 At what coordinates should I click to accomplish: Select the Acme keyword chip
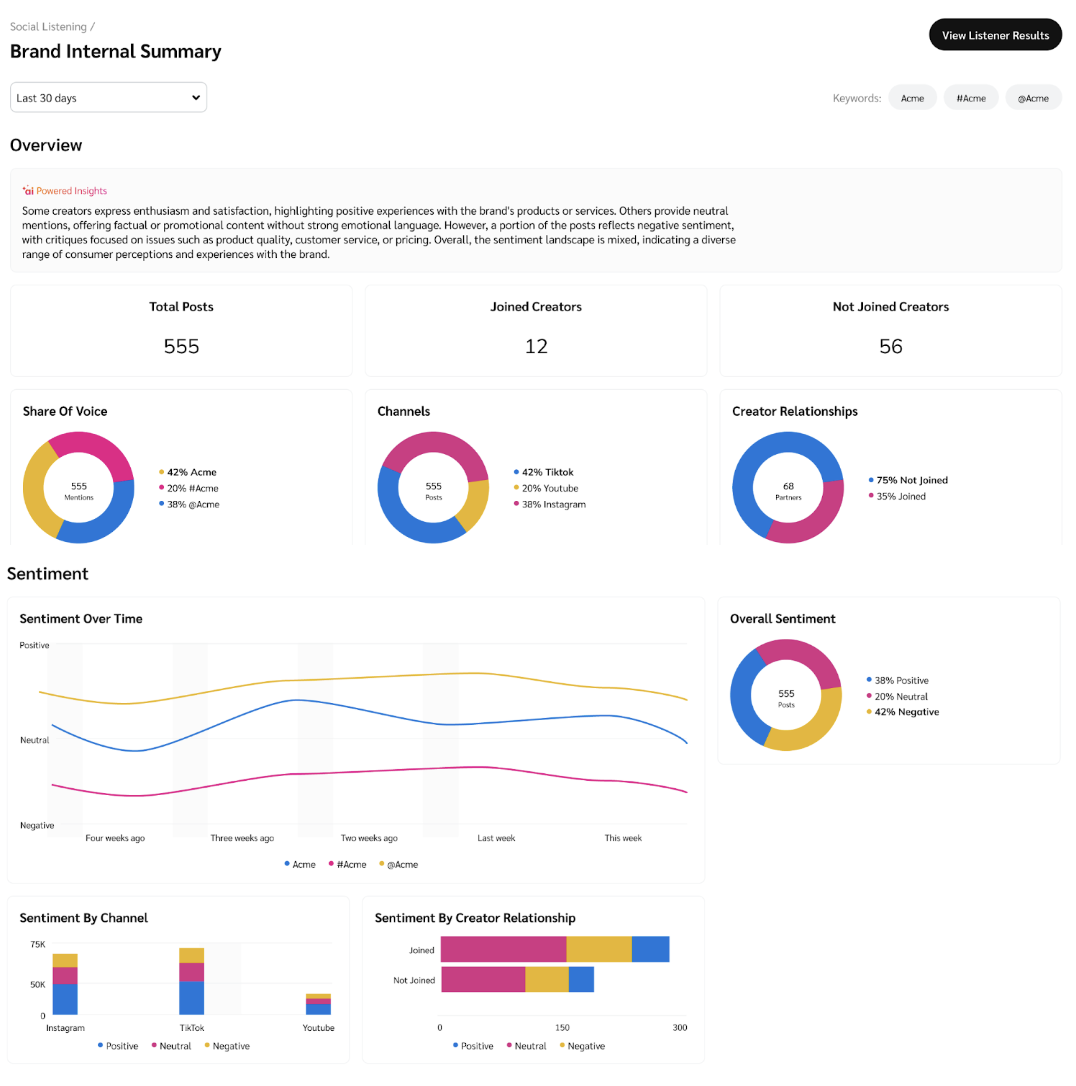pyautogui.click(x=912, y=98)
